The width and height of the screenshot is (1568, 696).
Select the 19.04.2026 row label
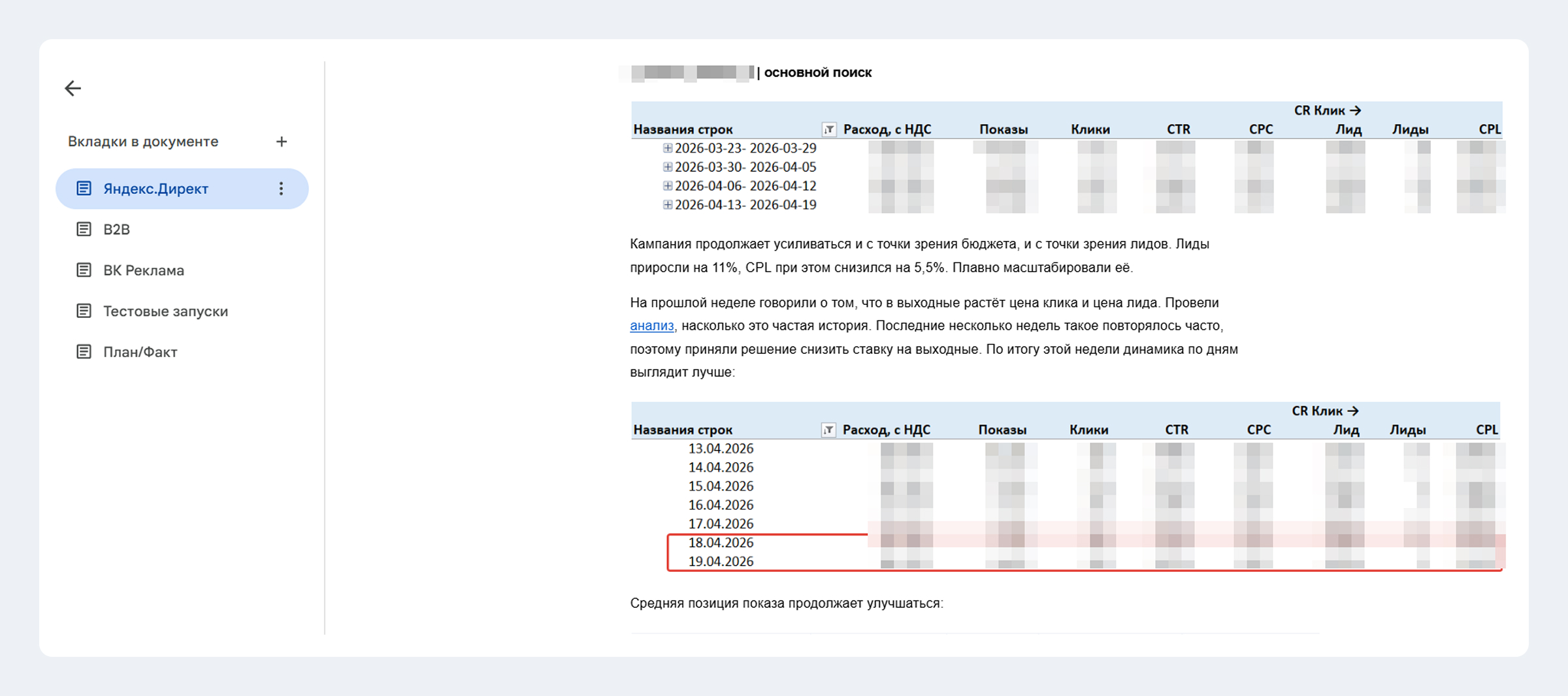click(x=721, y=562)
